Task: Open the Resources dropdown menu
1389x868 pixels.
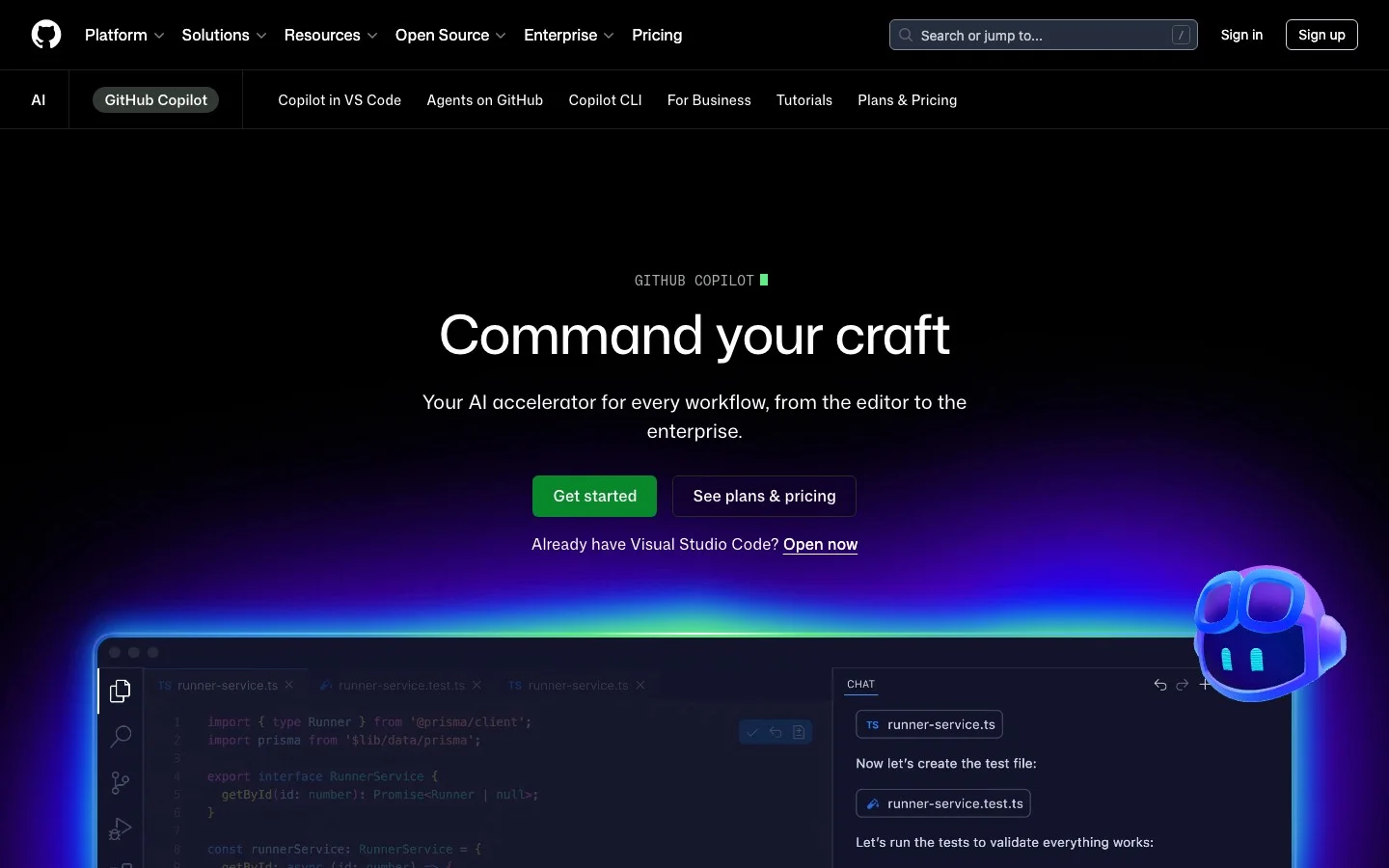Action: [x=331, y=35]
